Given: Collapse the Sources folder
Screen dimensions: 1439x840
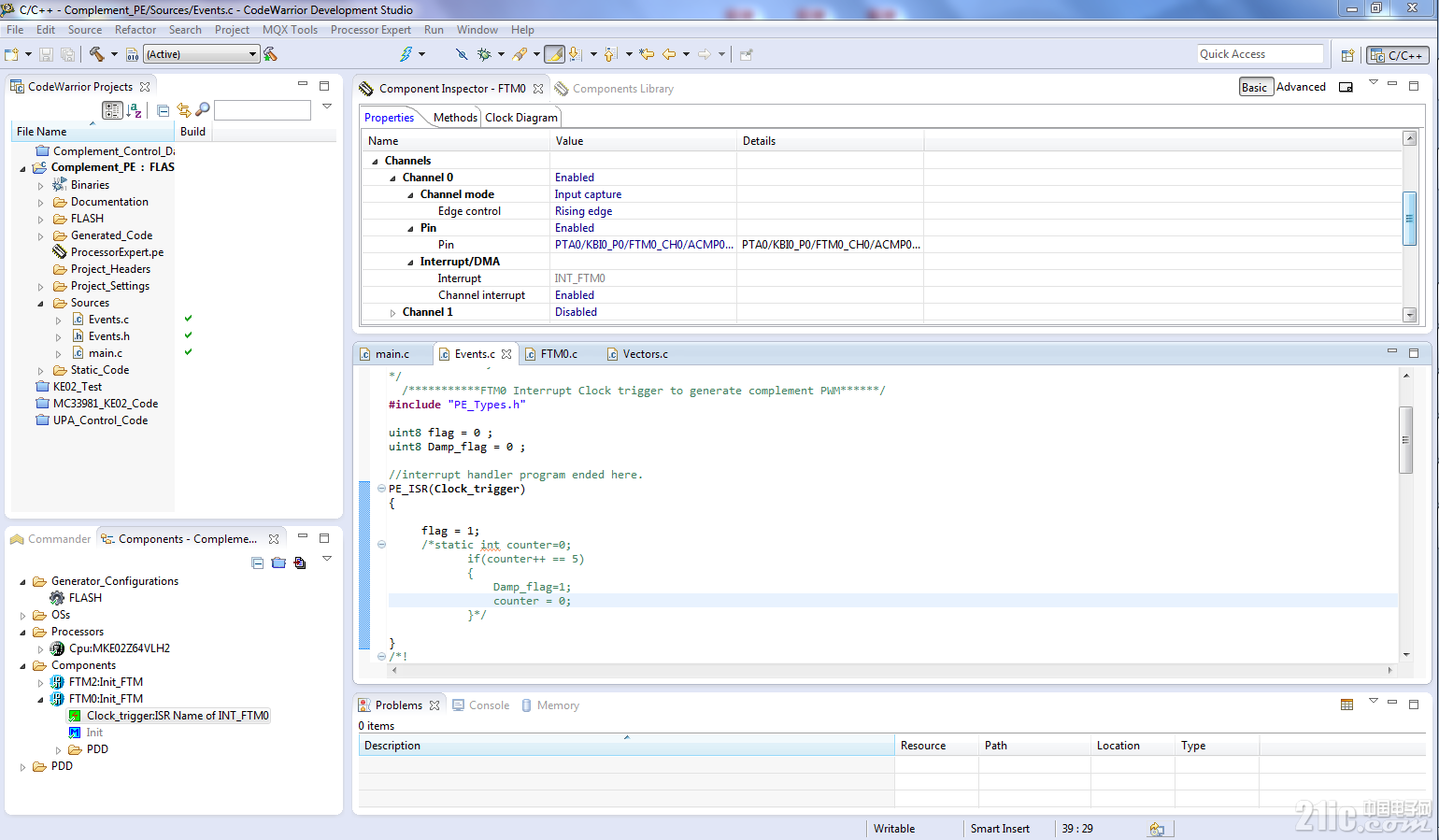Looking at the screenshot, I should (40, 304).
